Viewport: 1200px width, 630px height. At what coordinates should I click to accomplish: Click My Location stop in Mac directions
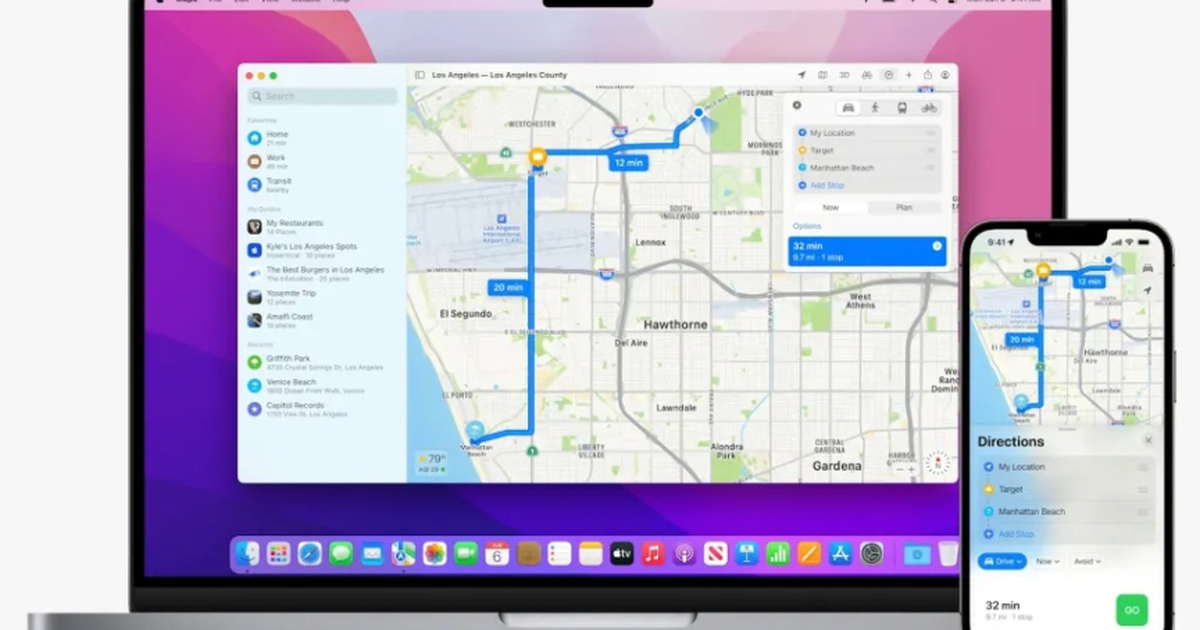coord(867,133)
